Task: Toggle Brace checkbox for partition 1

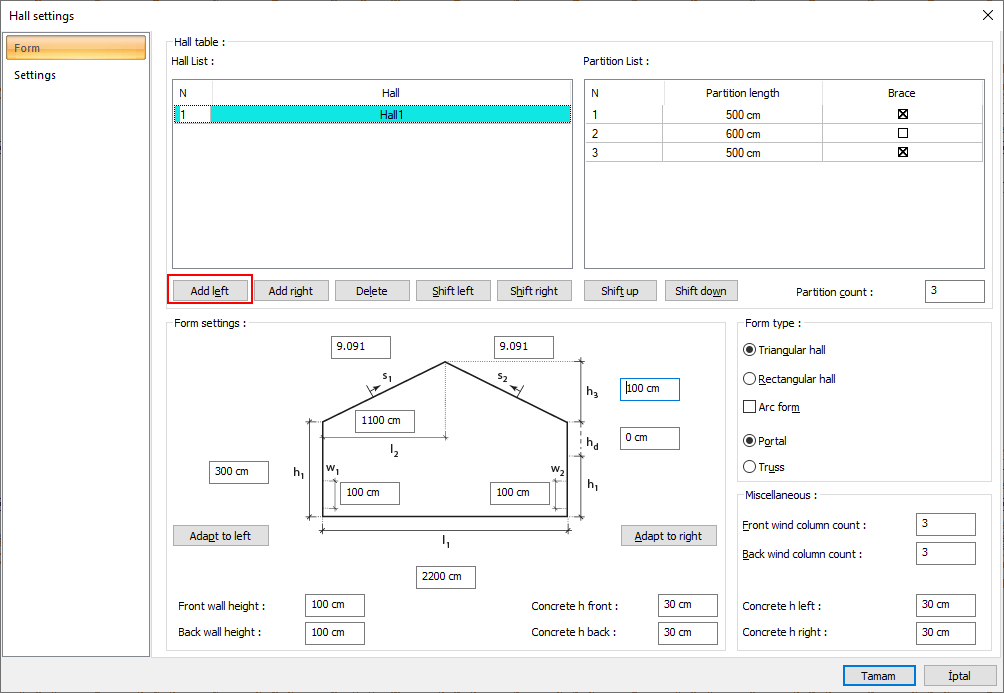Action: [x=902, y=114]
